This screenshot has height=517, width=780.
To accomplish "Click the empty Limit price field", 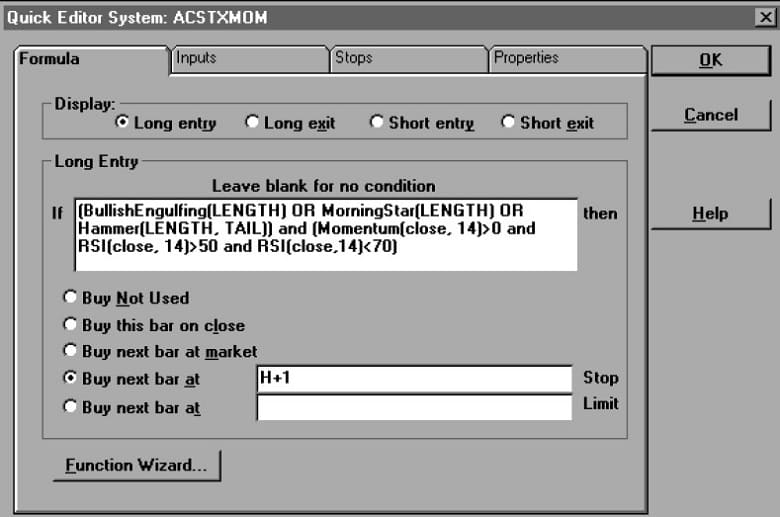I will pyautogui.click(x=414, y=407).
